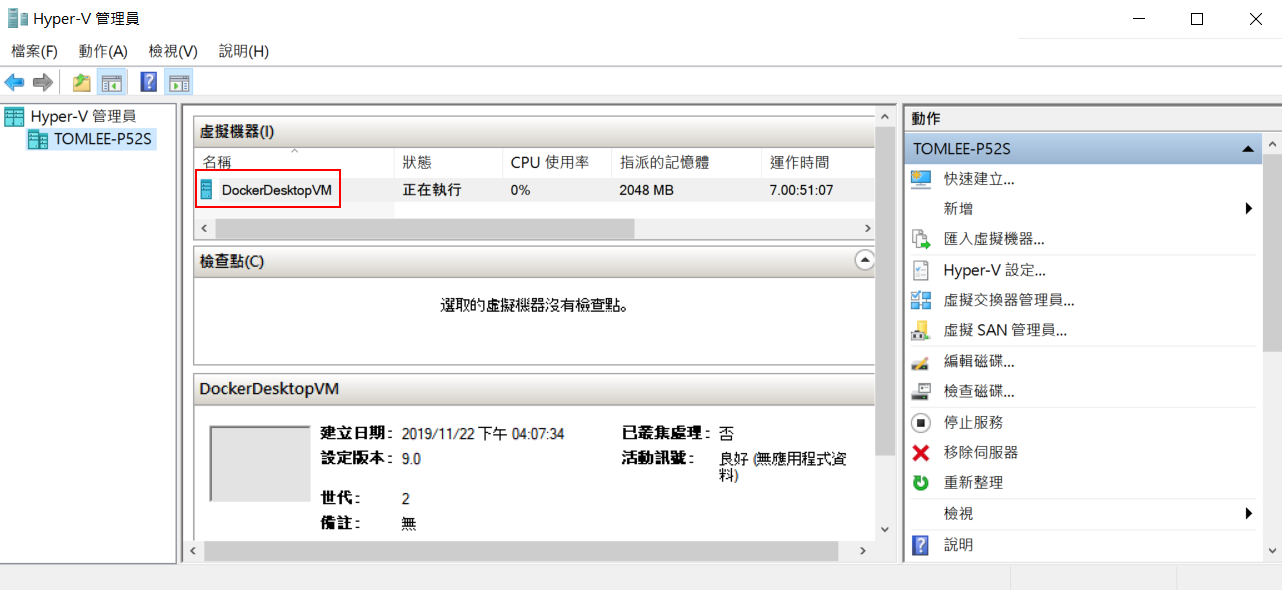Click the center pane vertical scrollbar
Image resolution: width=1282 pixels, height=590 pixels.
pos(884,290)
